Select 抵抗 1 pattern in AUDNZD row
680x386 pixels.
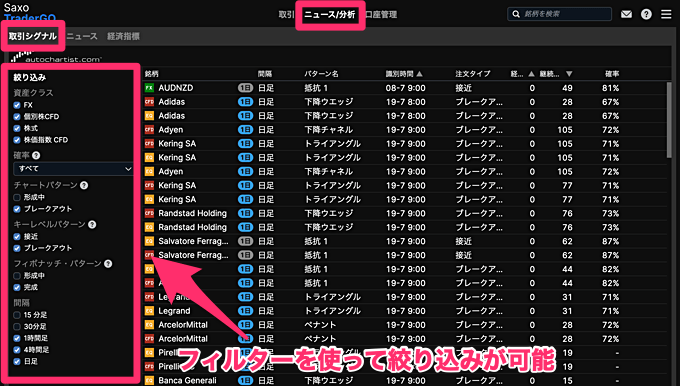(316, 88)
